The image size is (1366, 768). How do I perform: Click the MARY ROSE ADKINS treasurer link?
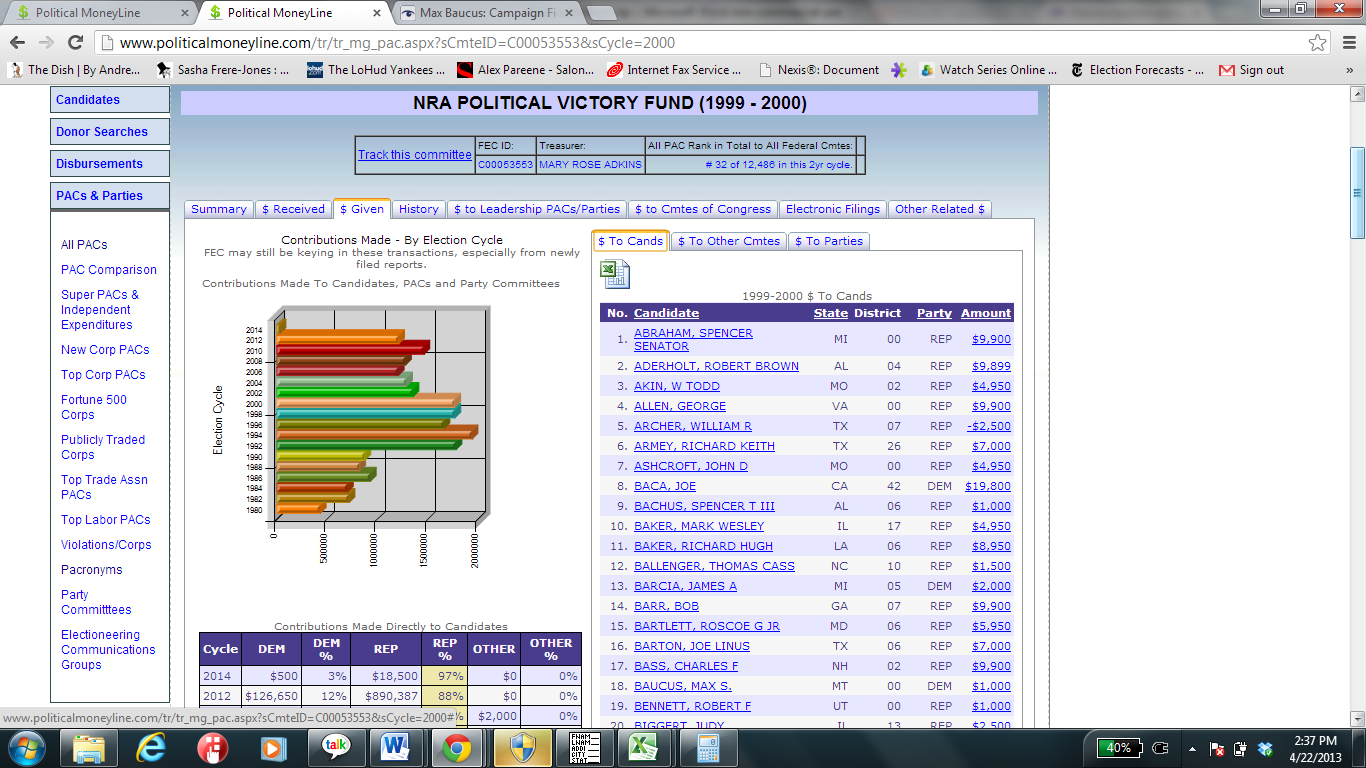[591, 165]
